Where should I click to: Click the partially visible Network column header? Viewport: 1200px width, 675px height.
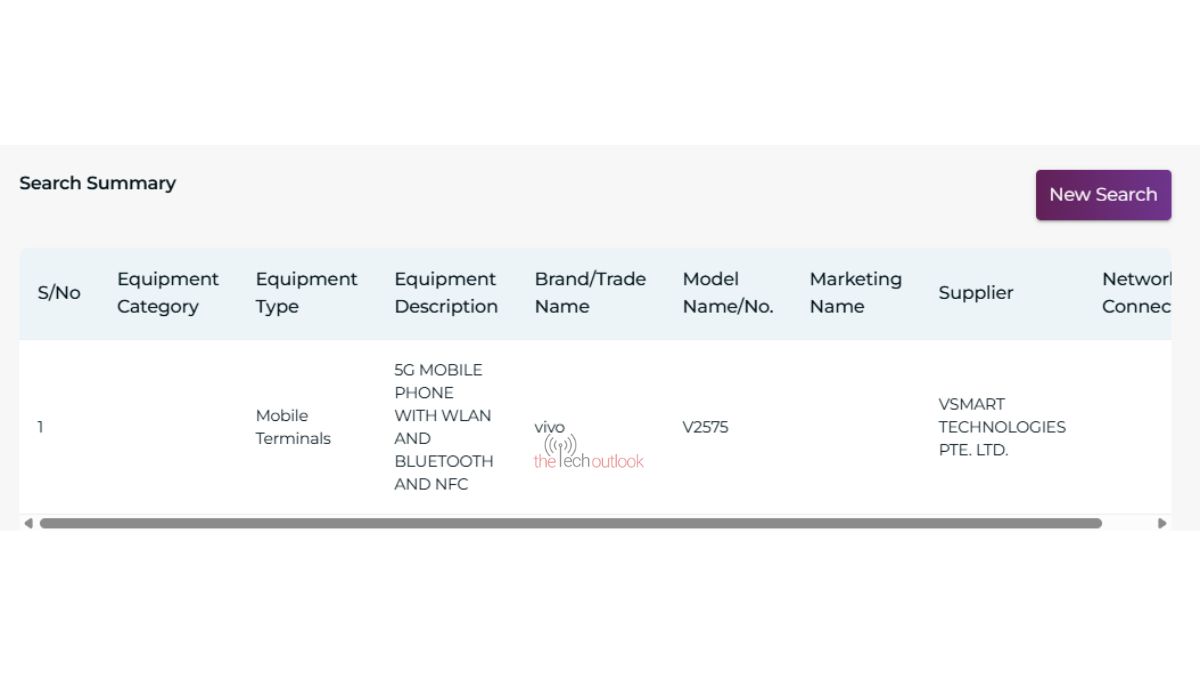(1136, 293)
